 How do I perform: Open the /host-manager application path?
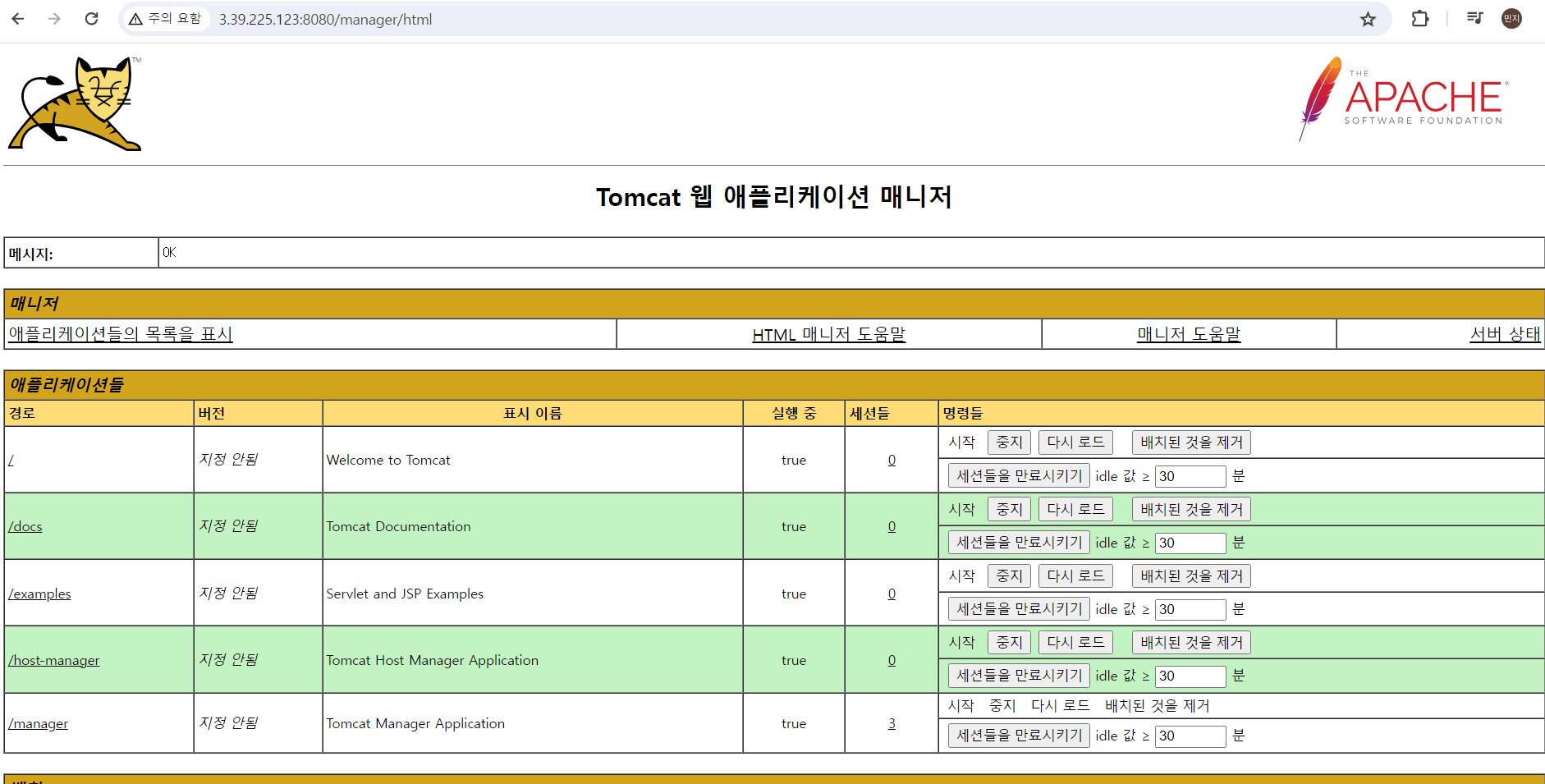[54, 661]
